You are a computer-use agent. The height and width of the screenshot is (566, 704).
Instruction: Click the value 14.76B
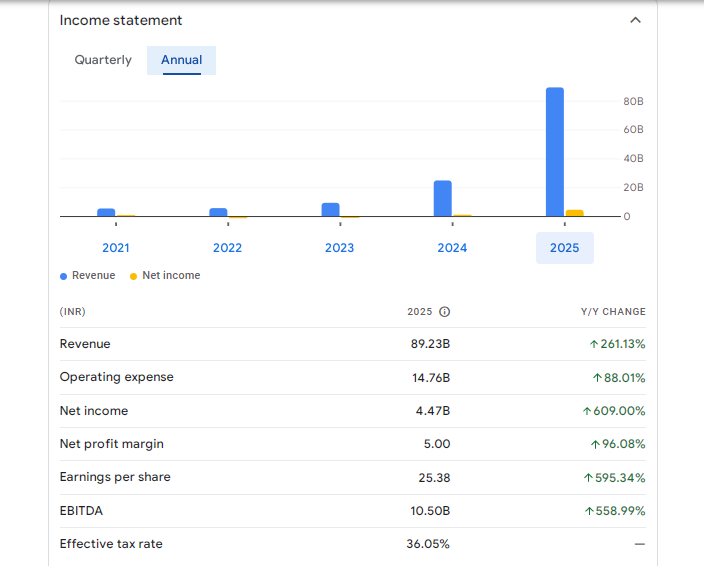(x=431, y=378)
